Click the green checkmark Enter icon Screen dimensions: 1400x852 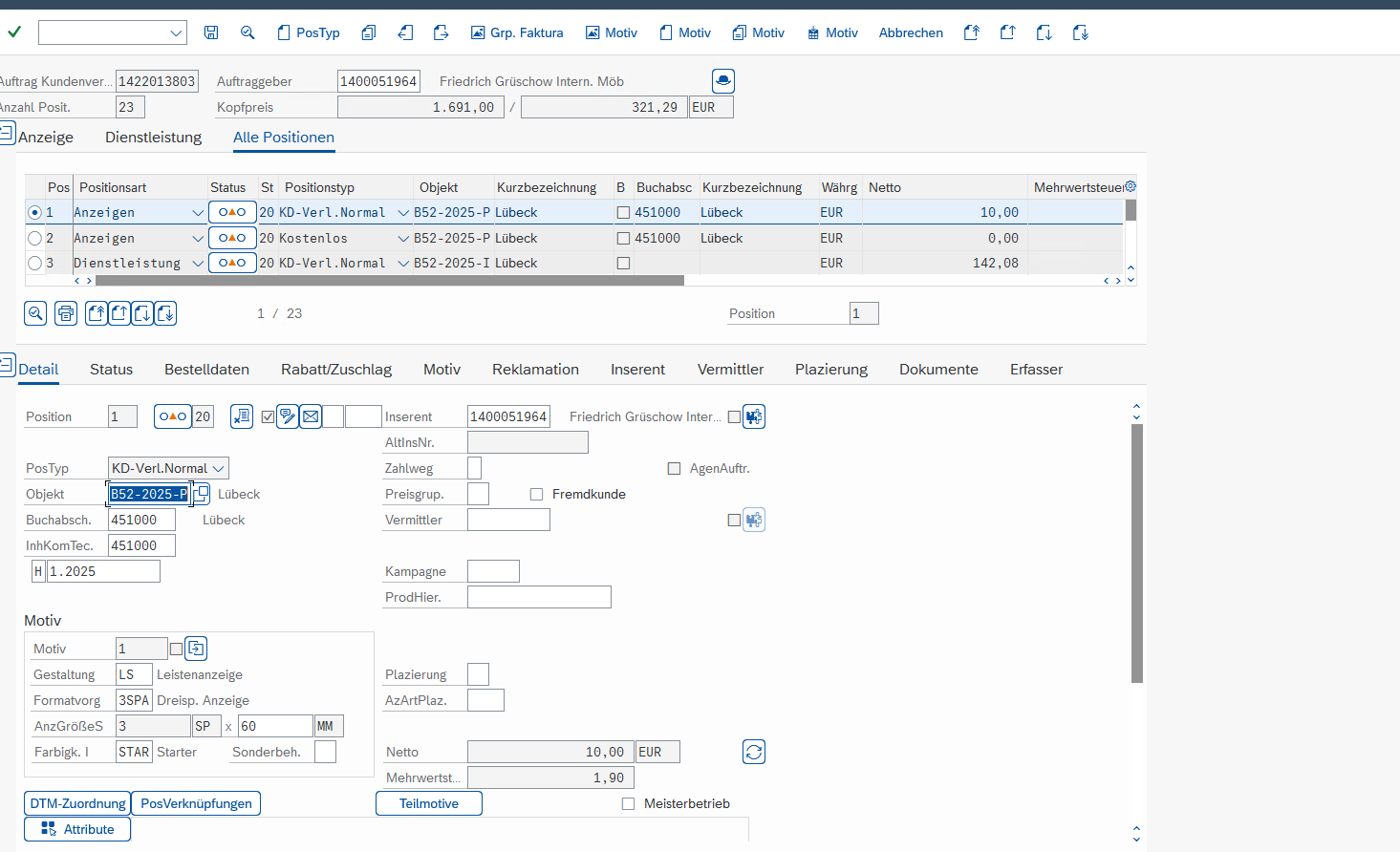[14, 32]
